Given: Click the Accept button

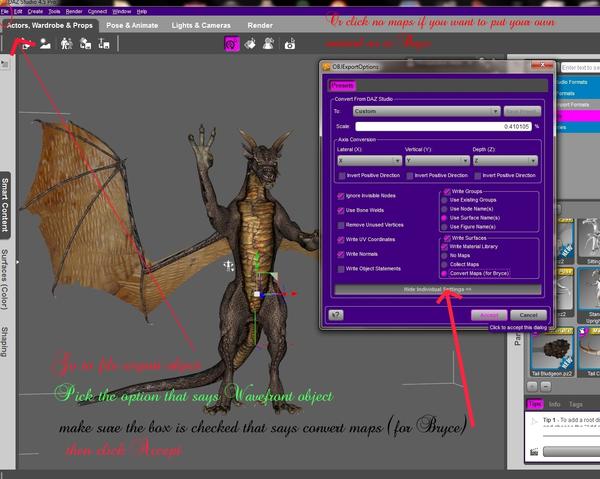Looking at the screenshot, I should (x=488, y=314).
